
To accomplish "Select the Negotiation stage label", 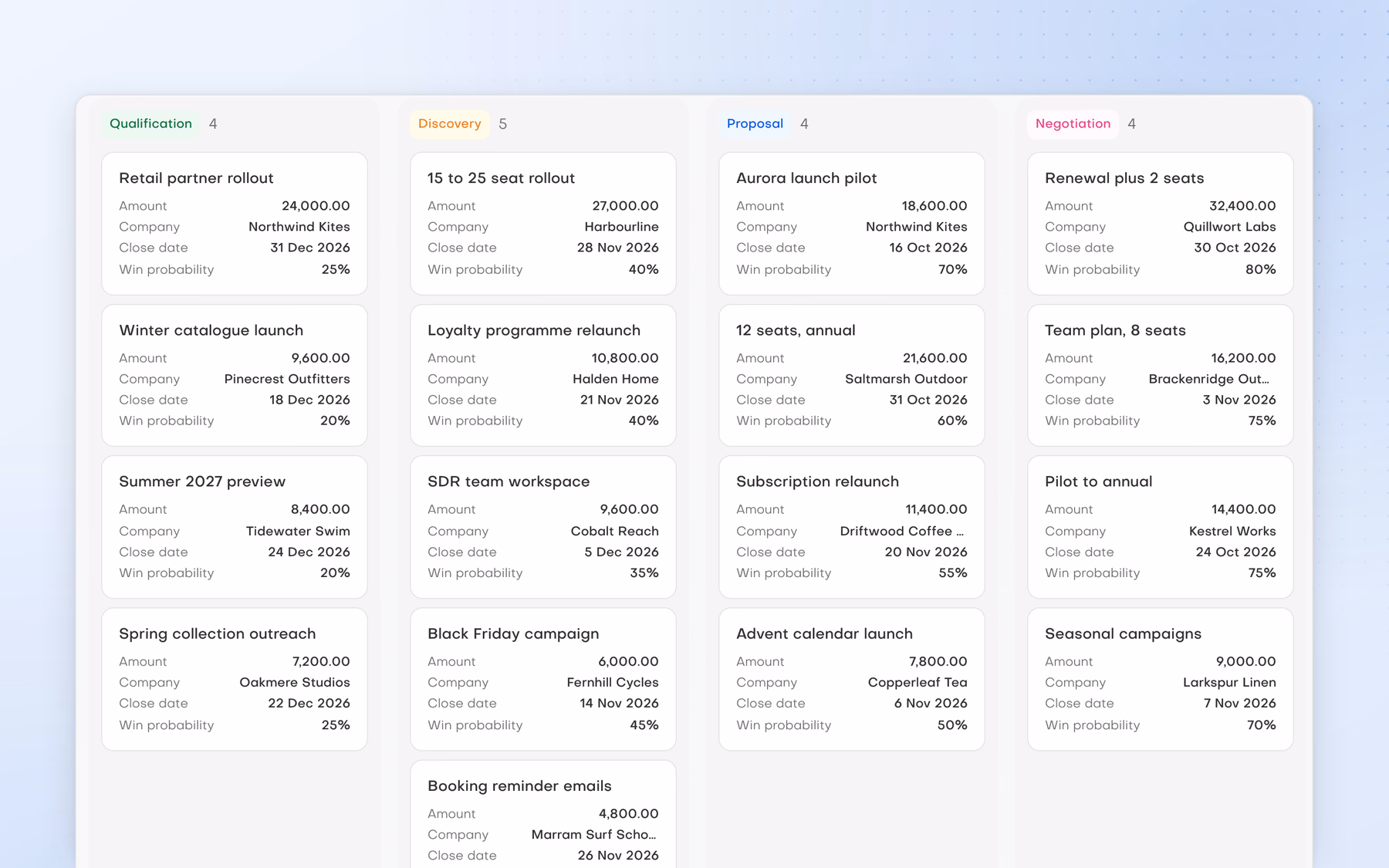I will point(1073,123).
